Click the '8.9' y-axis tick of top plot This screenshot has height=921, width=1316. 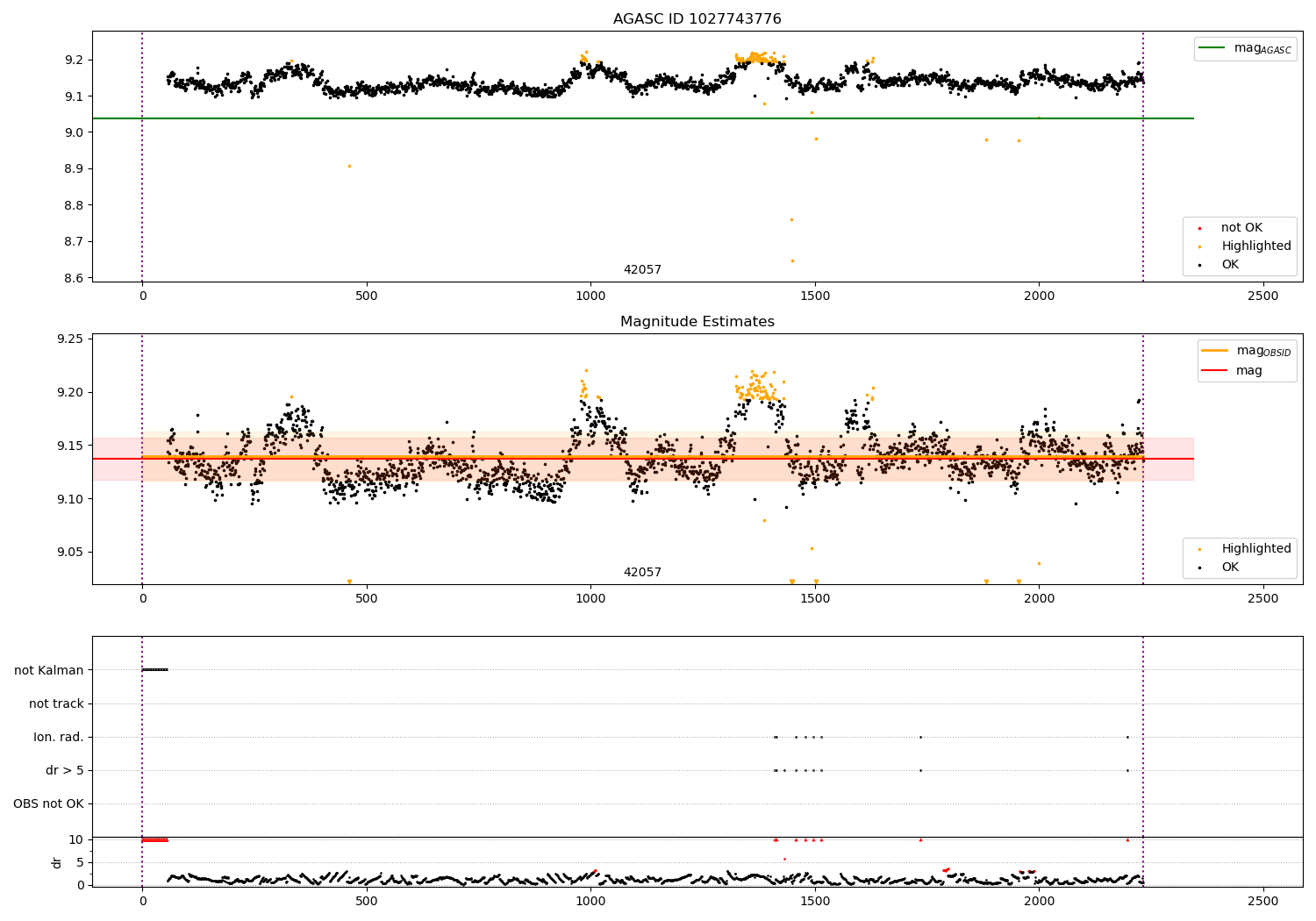(75, 169)
